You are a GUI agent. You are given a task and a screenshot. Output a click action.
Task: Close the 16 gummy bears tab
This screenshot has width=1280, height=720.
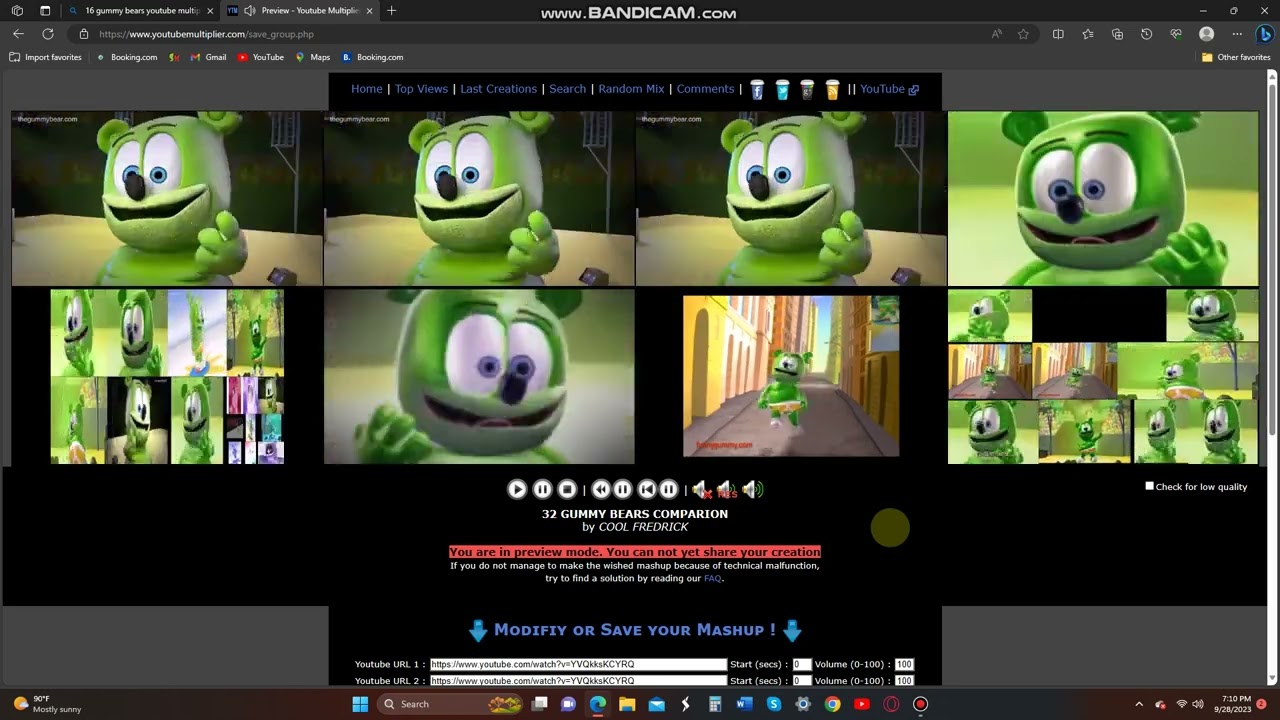pyautogui.click(x=209, y=11)
